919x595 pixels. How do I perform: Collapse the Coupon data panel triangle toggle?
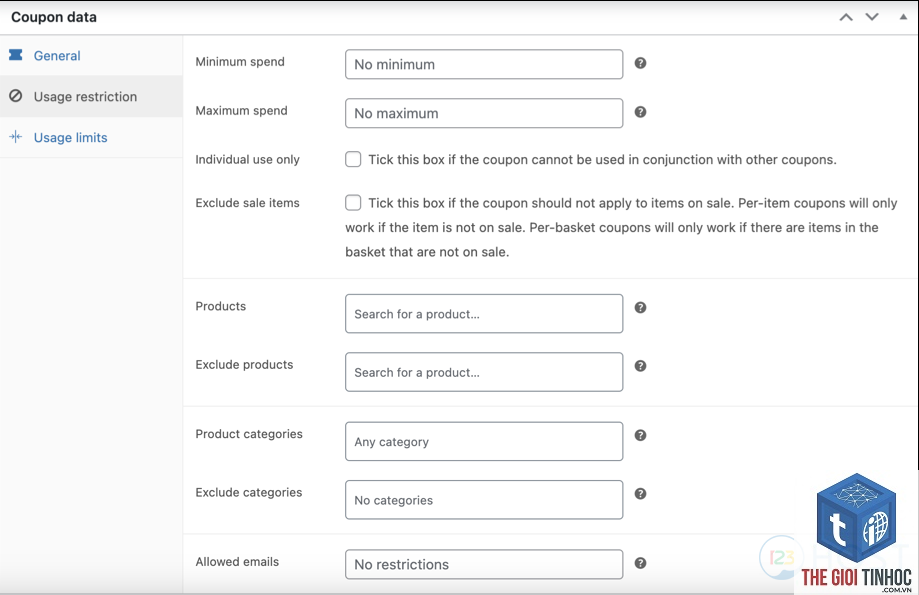click(x=903, y=17)
